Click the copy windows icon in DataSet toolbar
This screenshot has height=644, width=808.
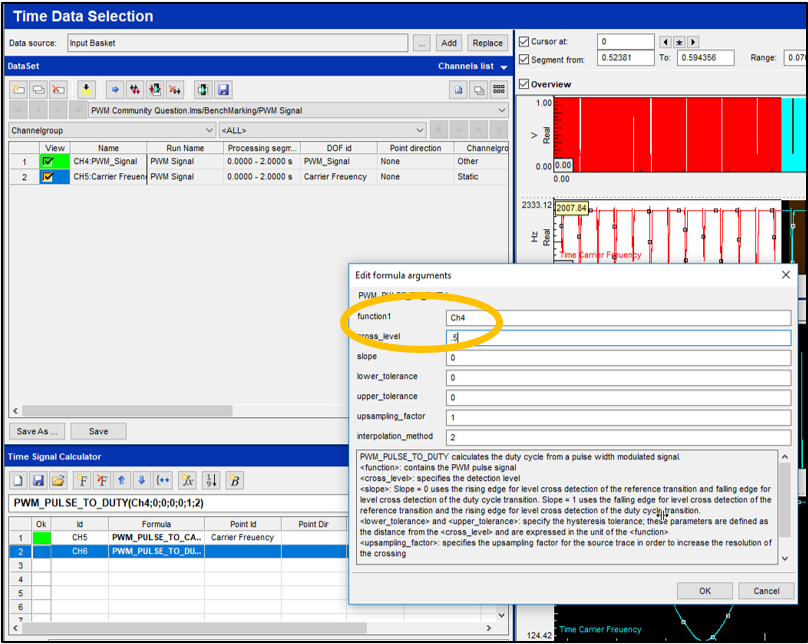coord(479,90)
